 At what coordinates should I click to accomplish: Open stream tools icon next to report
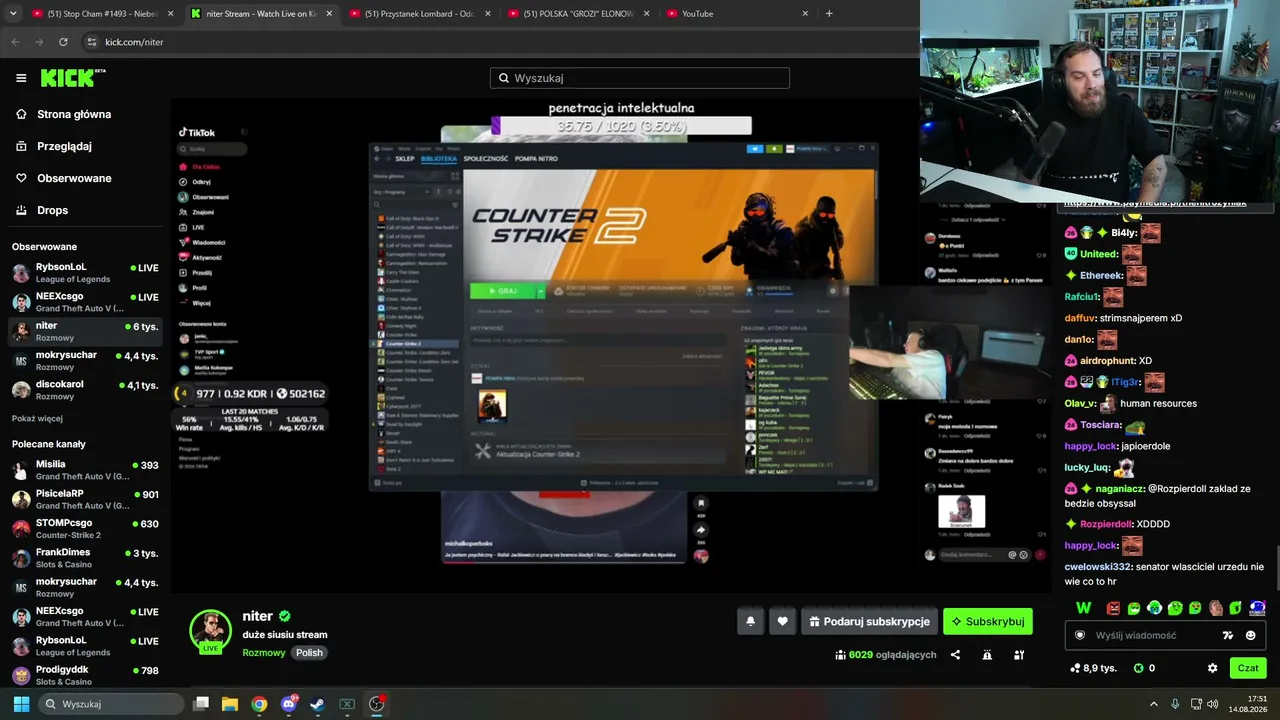(x=1019, y=655)
